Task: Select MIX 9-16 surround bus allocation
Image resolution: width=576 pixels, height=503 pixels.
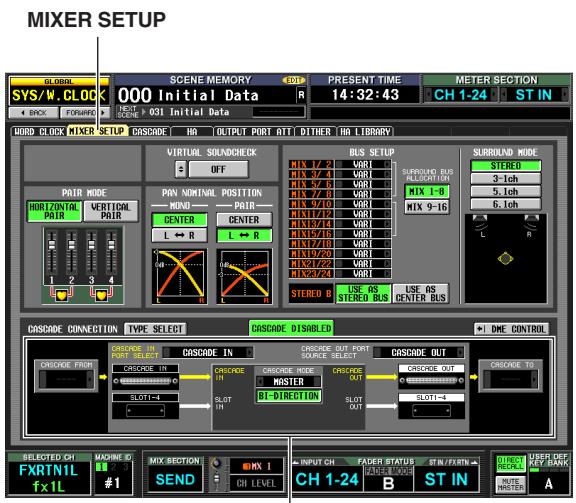Action: coord(426,207)
